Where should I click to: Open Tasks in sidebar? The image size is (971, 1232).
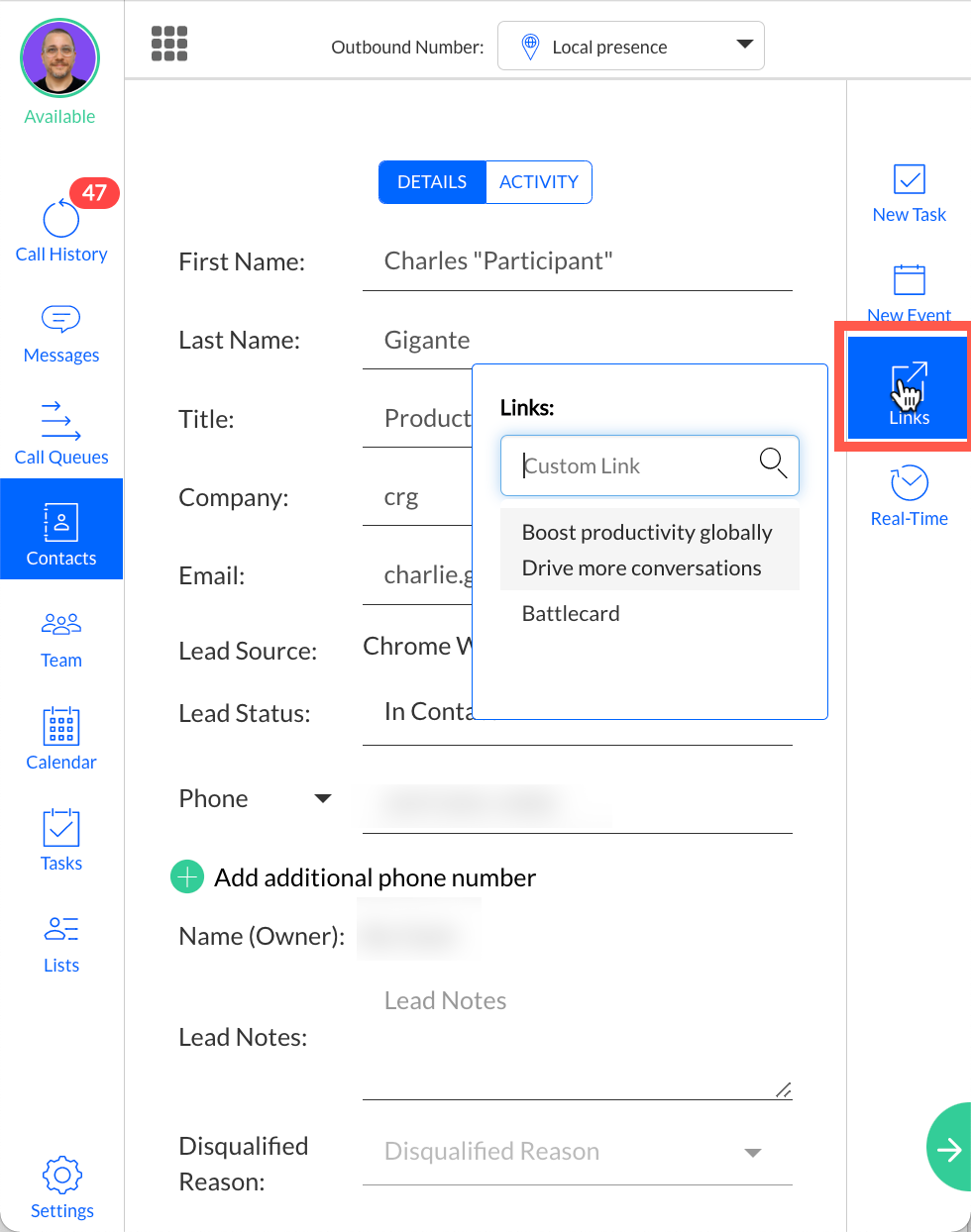coord(61,841)
